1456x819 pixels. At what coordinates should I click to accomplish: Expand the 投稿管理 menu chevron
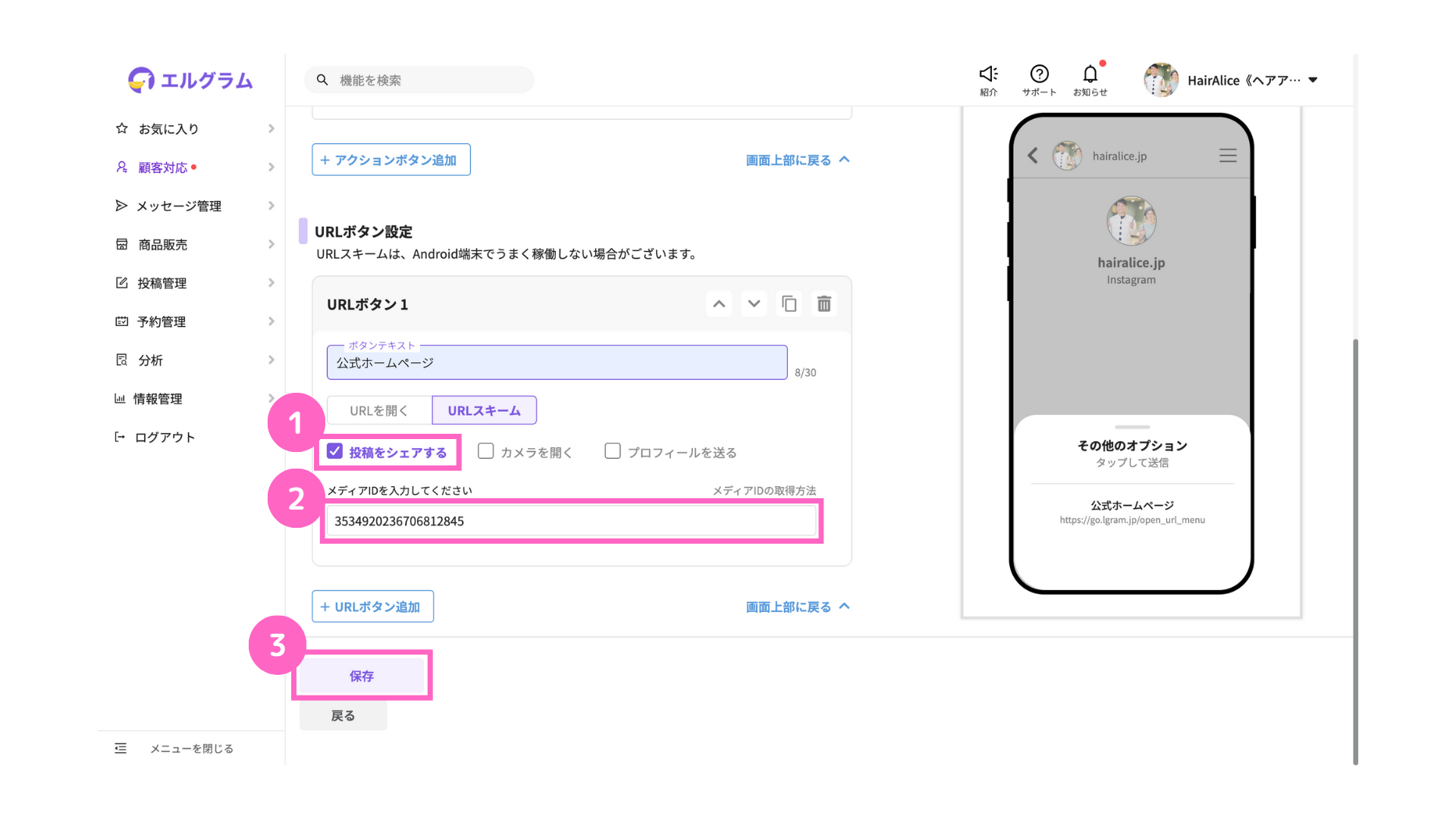[x=271, y=283]
